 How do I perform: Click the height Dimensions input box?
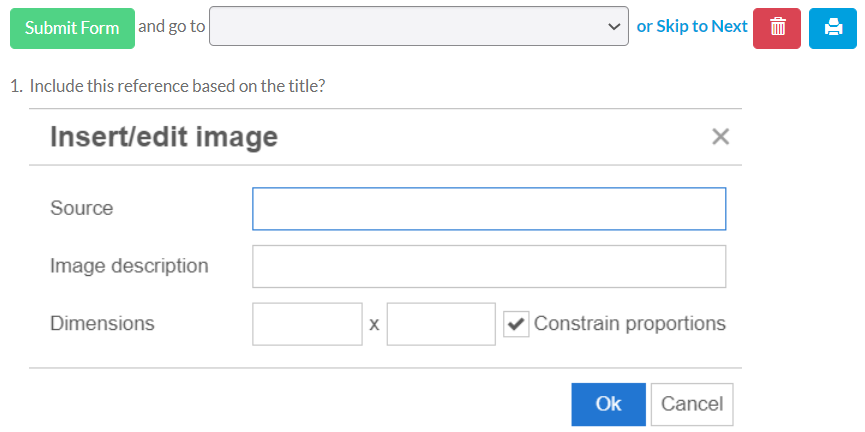tap(441, 324)
